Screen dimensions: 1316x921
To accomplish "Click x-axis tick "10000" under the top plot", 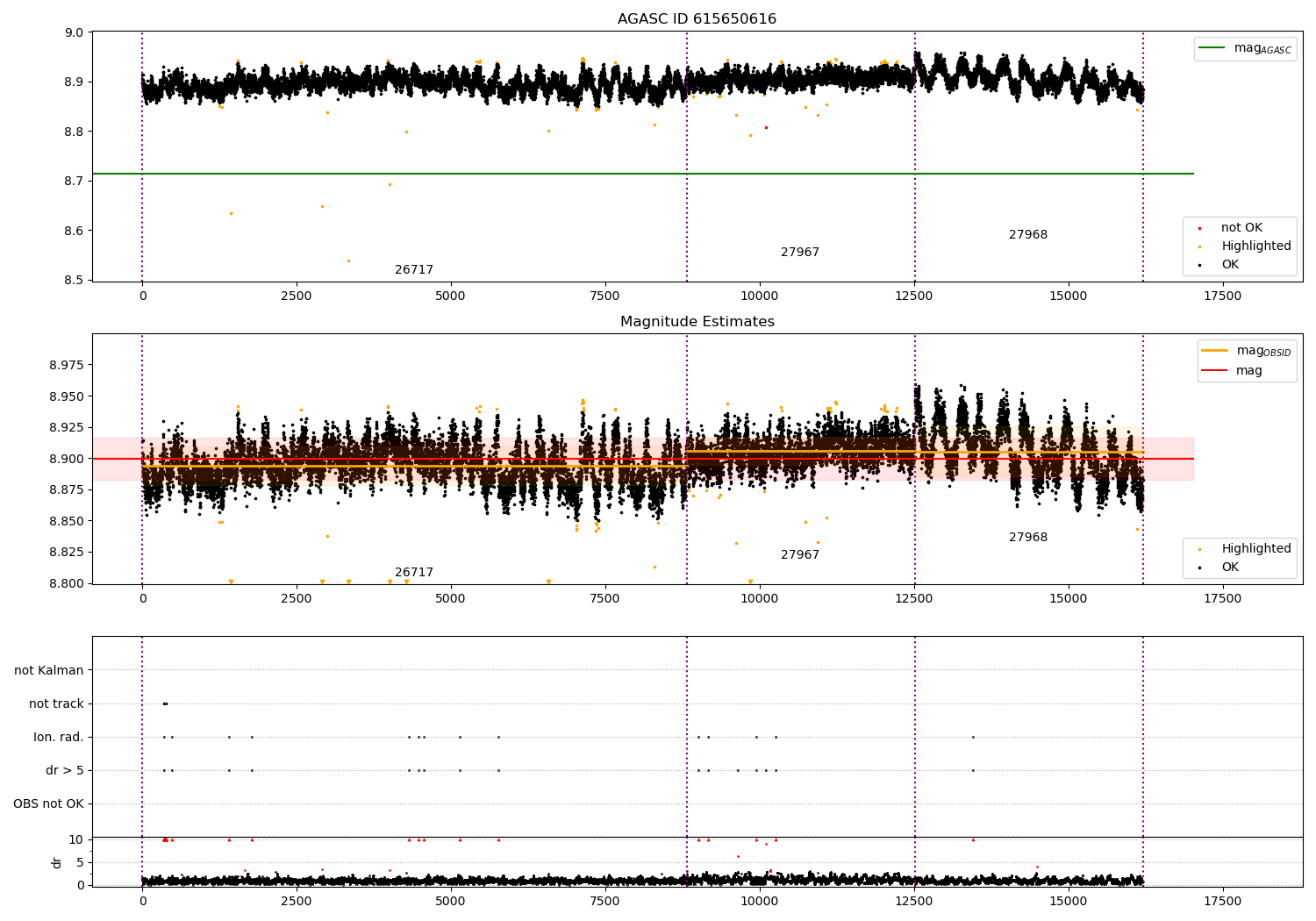I will (760, 296).
